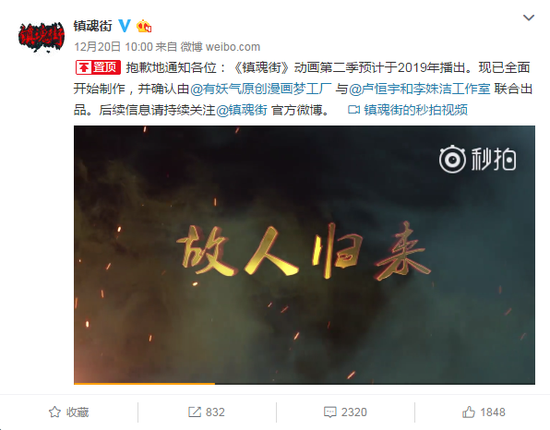
Task: Click the 秒拍 watermark logo on video
Action: 477,159
